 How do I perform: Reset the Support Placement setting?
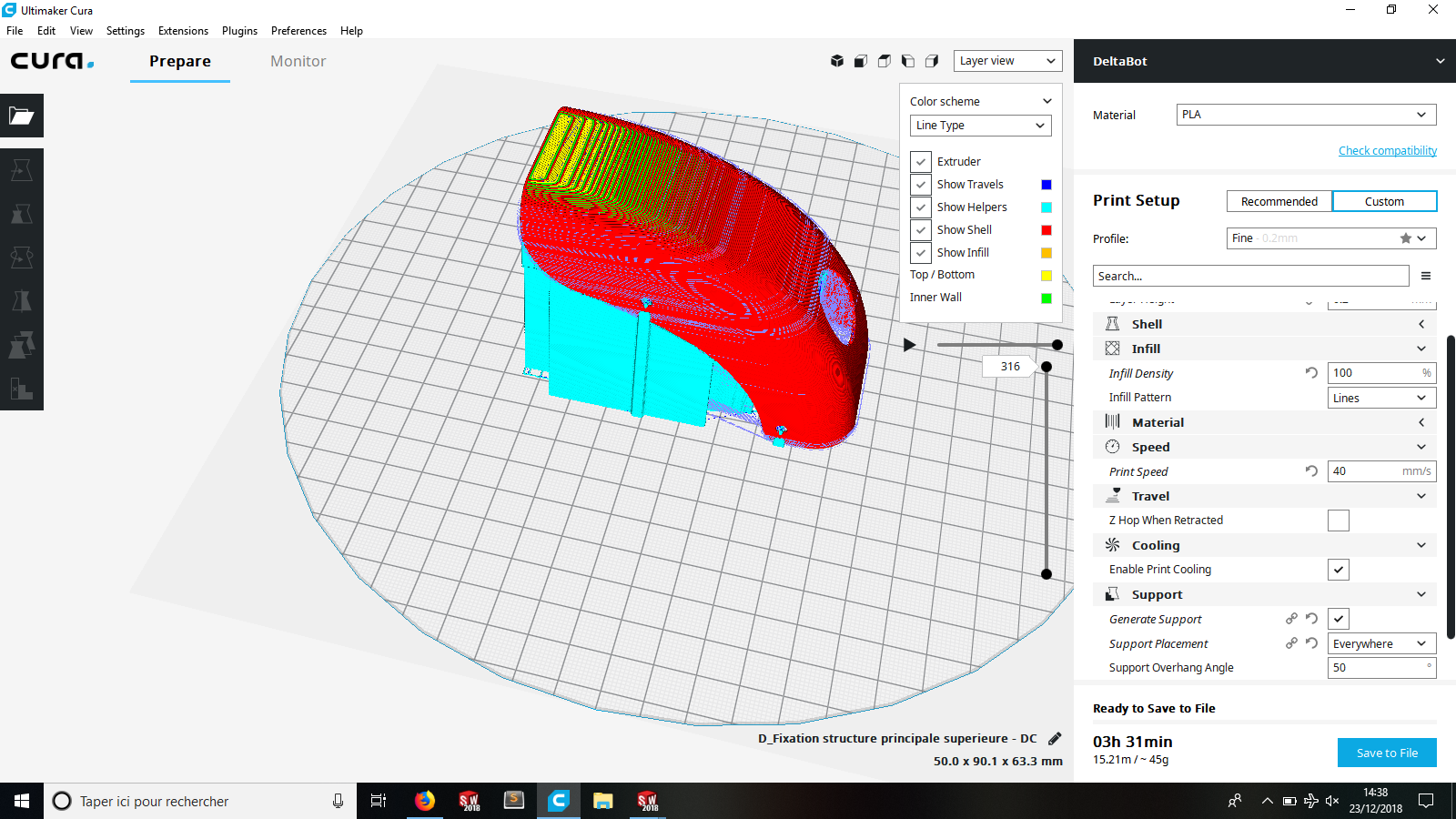click(x=1311, y=642)
